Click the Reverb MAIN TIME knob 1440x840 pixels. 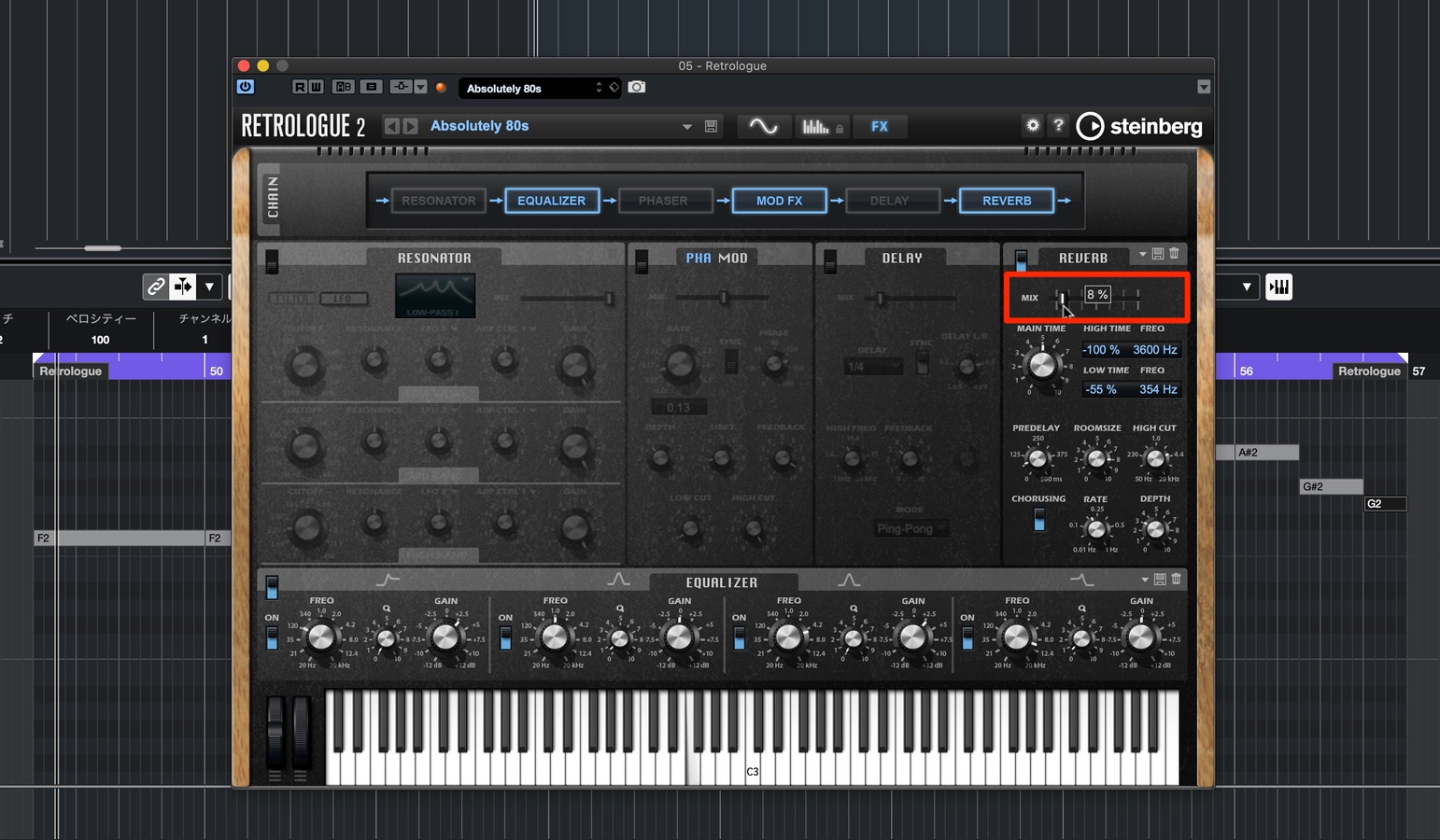coord(1041,365)
